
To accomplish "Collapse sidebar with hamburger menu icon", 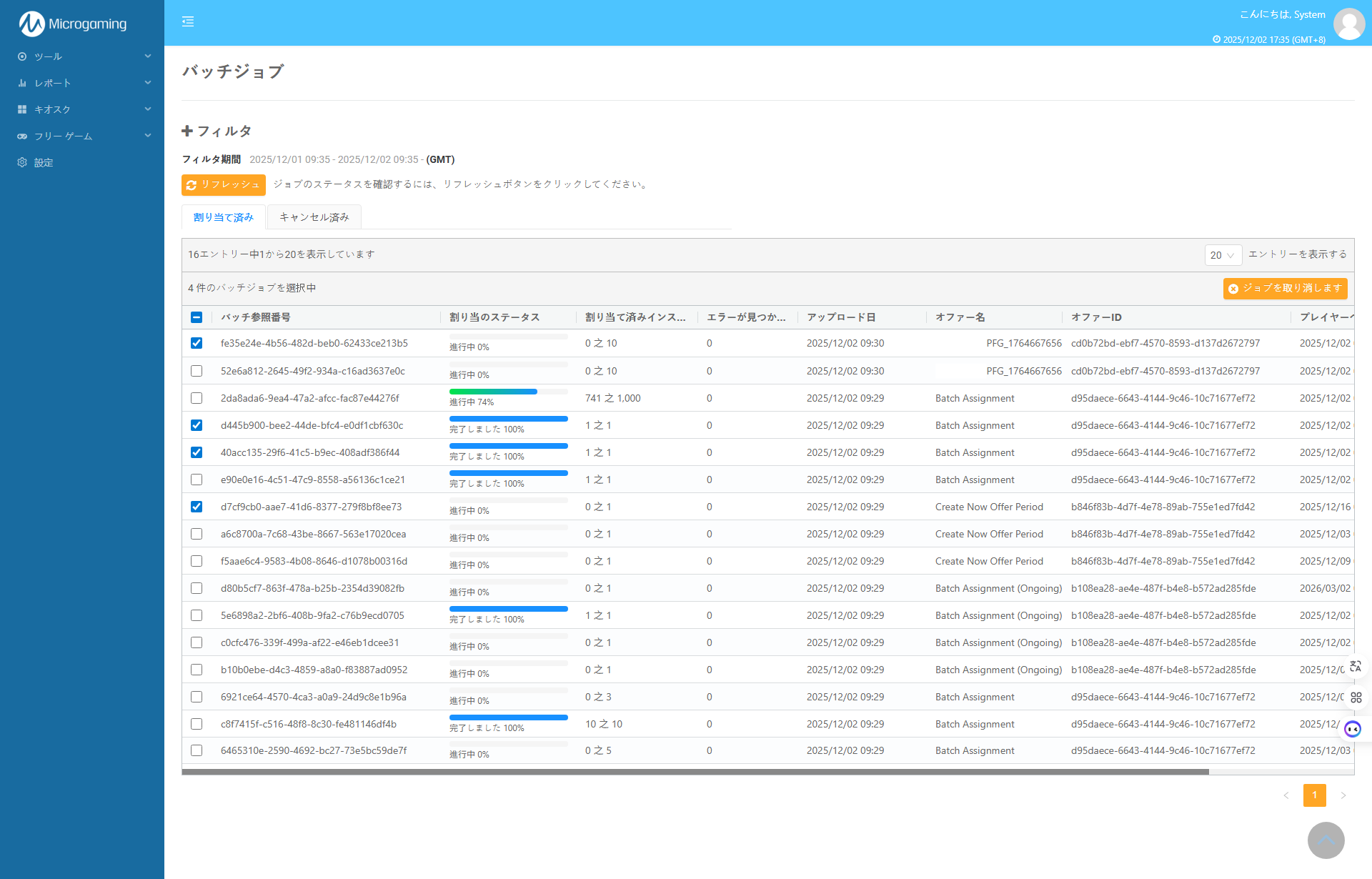I will pos(188,22).
